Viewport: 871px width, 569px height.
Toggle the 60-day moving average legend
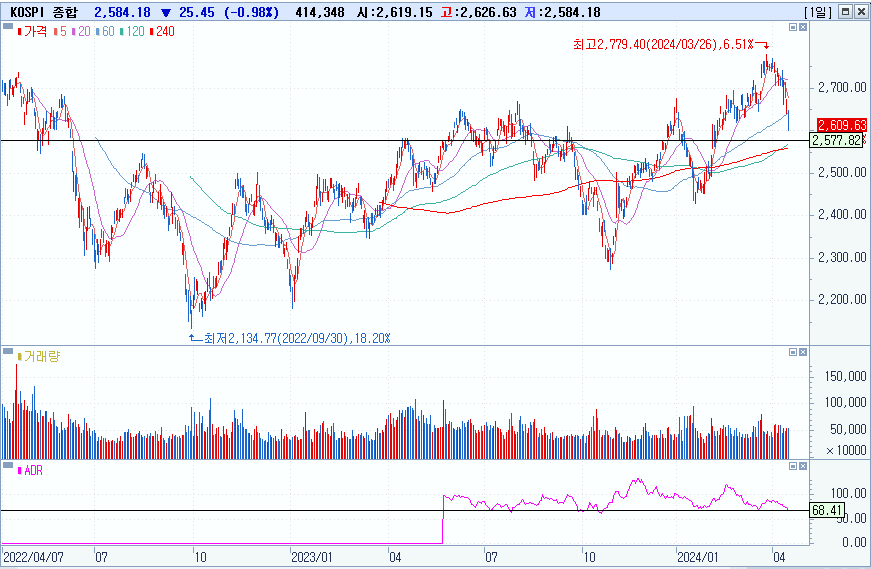point(106,31)
